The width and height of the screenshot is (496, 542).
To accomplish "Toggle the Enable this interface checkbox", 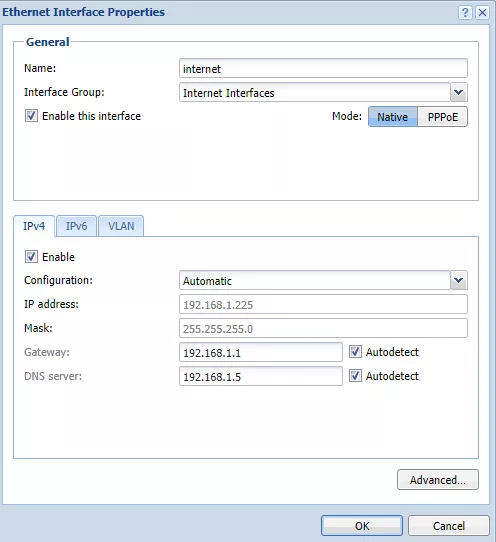I will (x=31, y=116).
